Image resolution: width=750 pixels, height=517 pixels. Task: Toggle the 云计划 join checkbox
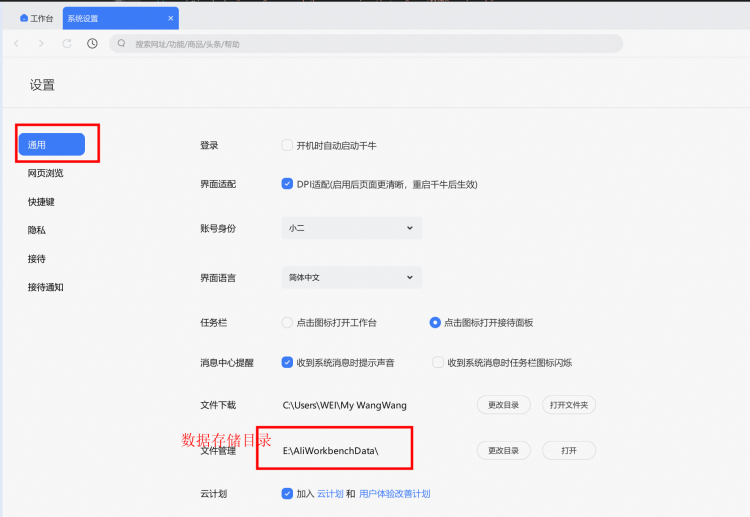(287, 493)
